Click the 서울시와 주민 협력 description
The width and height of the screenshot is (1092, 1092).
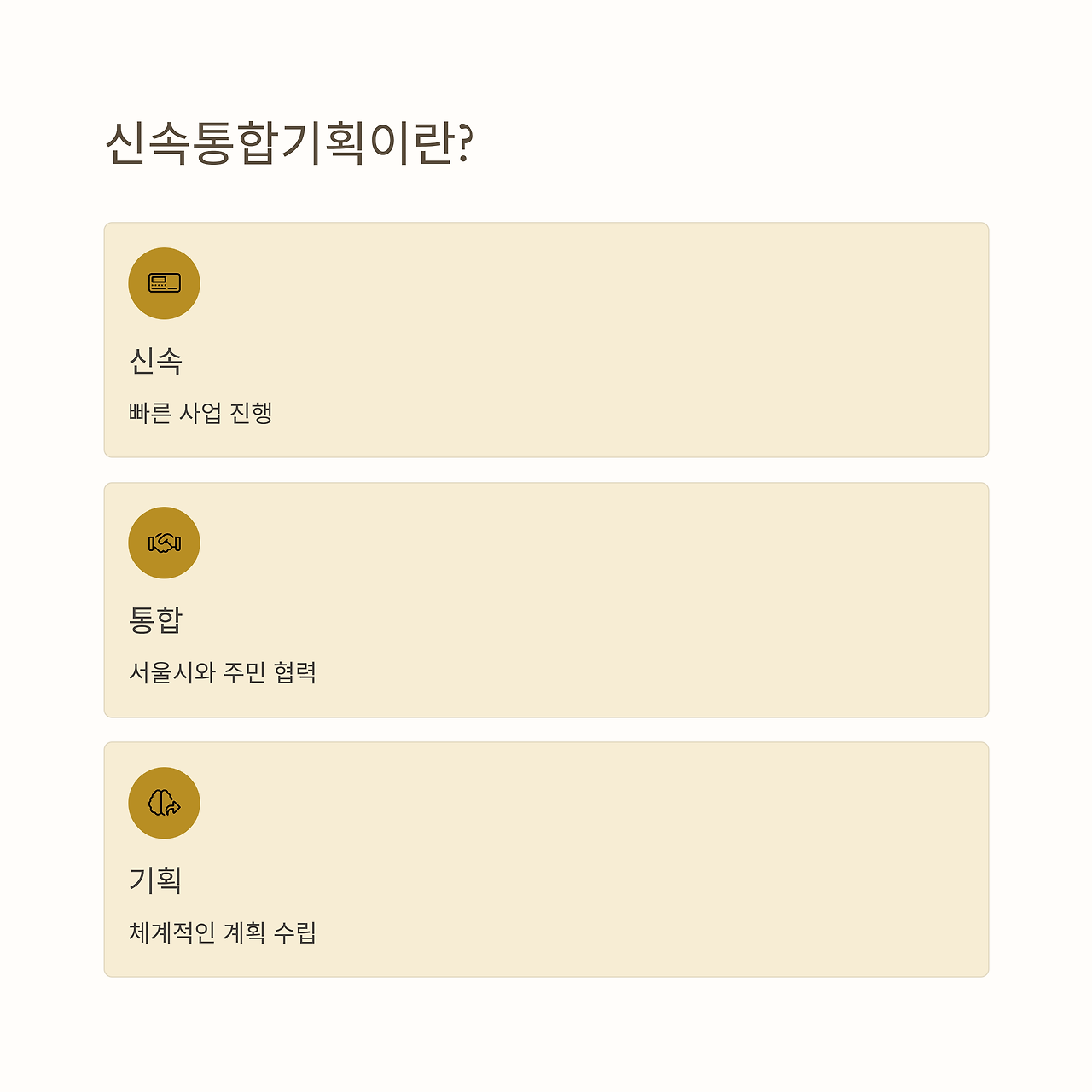[223, 672]
